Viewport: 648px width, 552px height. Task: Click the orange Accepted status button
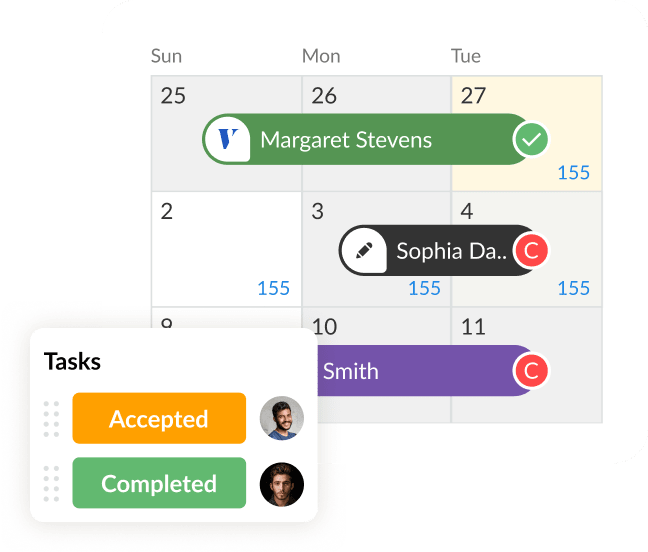159,419
